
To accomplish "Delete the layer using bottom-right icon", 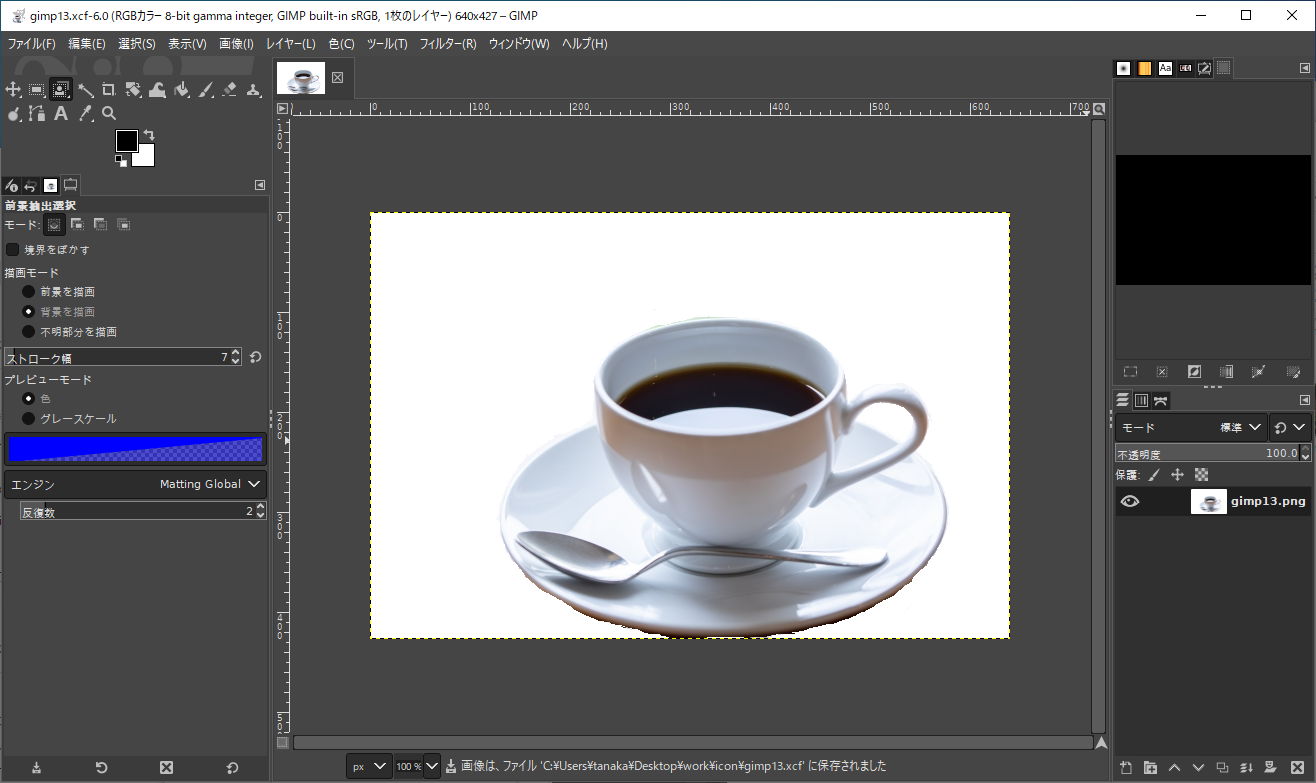I will pos(1297,767).
